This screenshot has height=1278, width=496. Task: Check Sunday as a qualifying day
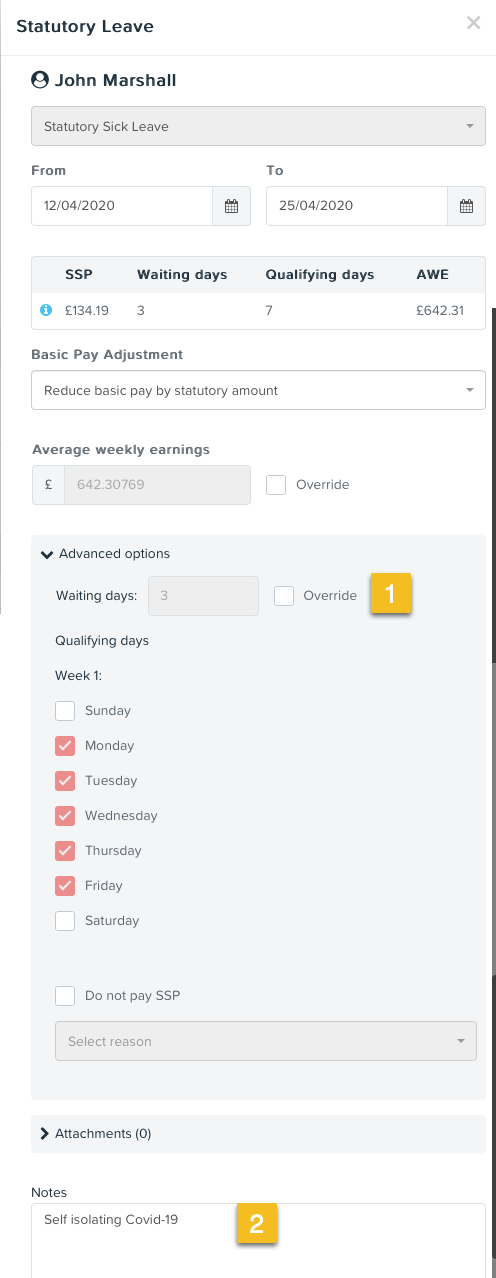tap(65, 710)
